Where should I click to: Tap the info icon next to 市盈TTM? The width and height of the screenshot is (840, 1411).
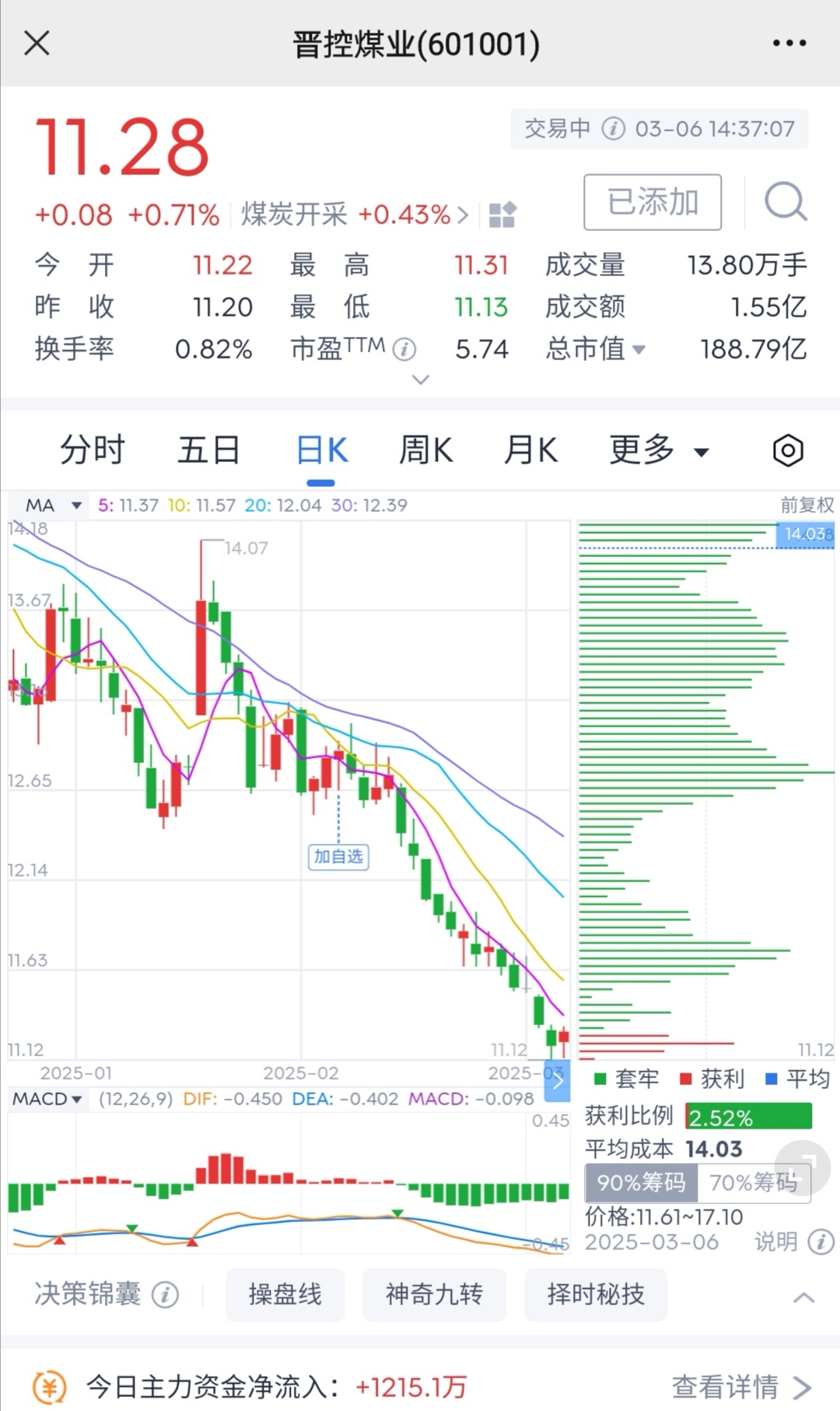pos(404,349)
